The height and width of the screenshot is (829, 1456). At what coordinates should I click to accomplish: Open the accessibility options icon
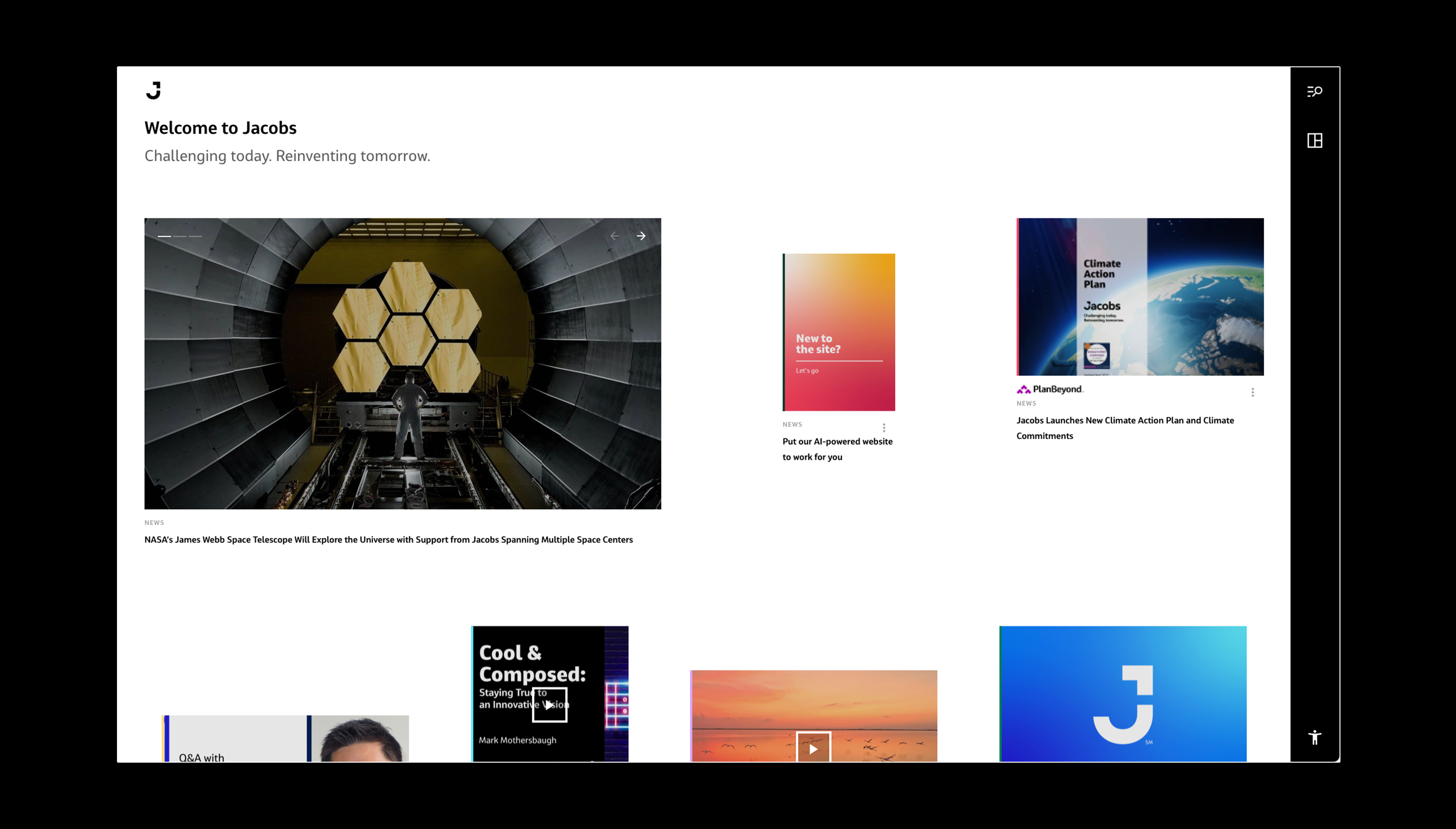[x=1314, y=737]
